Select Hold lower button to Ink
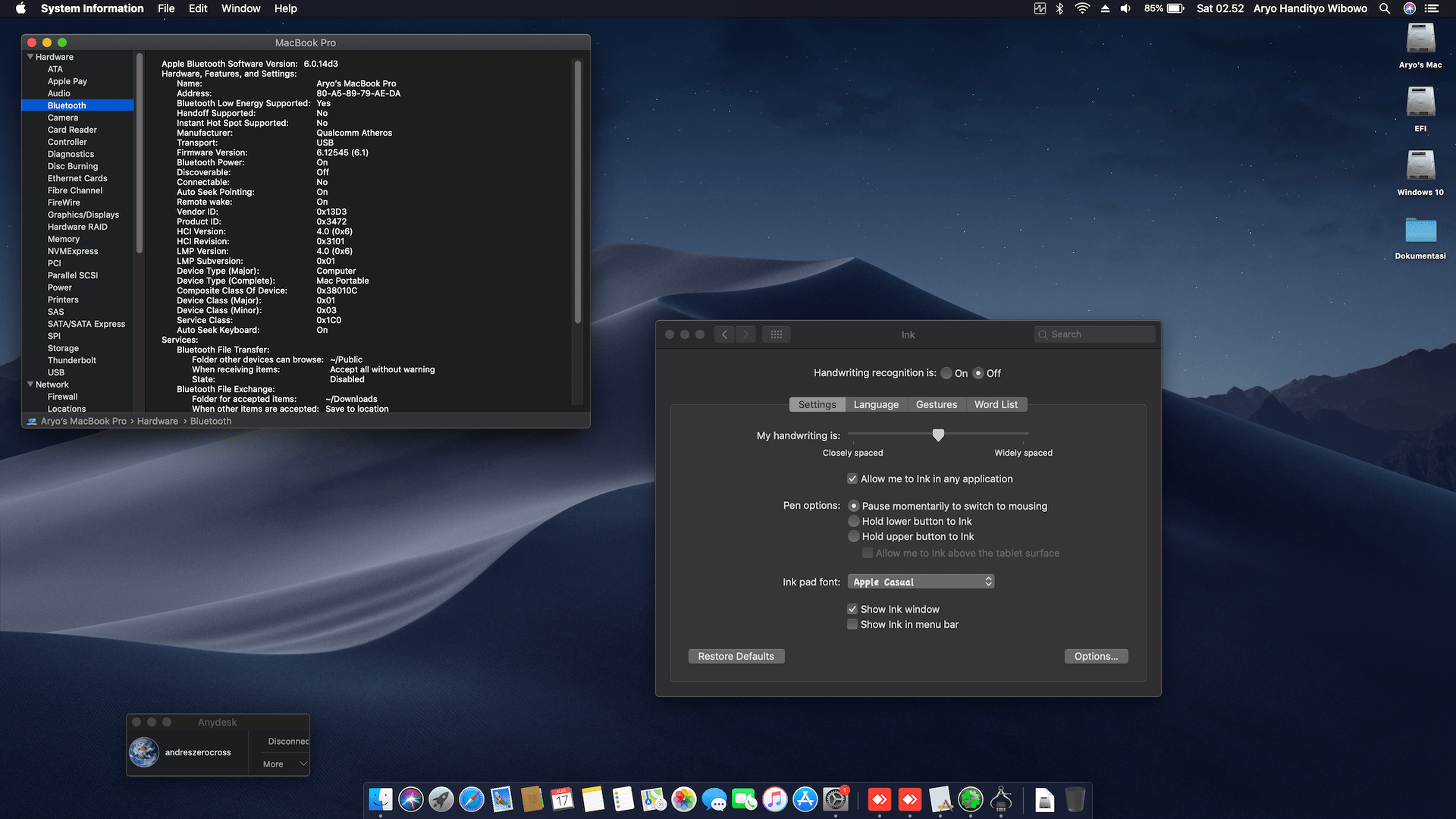This screenshot has width=1456, height=819. coord(854,521)
